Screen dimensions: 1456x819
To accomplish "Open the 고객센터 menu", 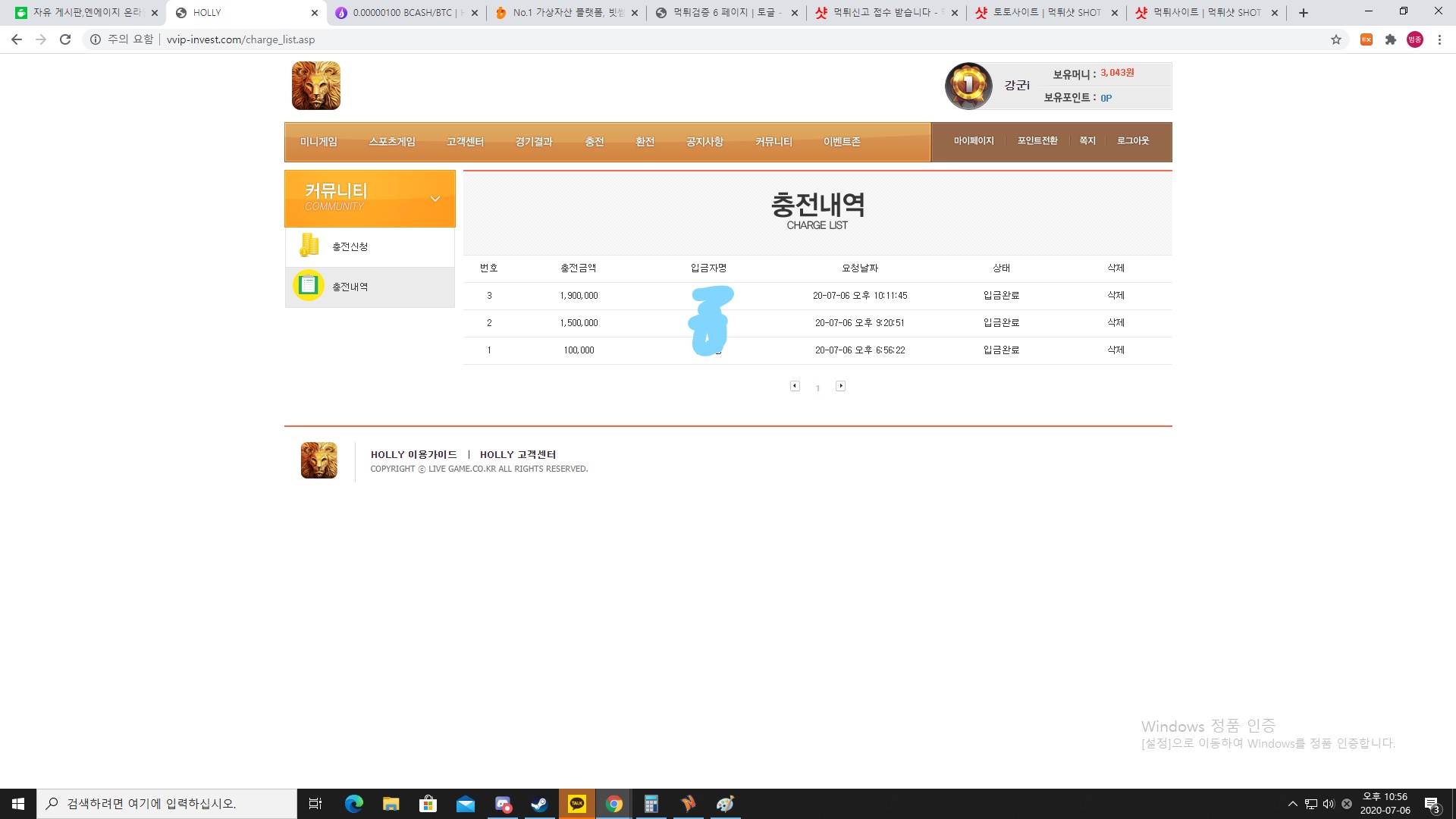I will 465,142.
